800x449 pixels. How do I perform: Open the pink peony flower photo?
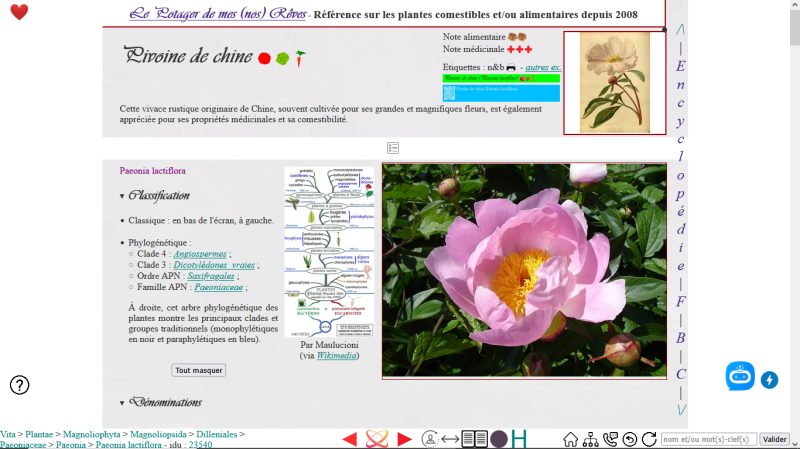tap(524, 271)
